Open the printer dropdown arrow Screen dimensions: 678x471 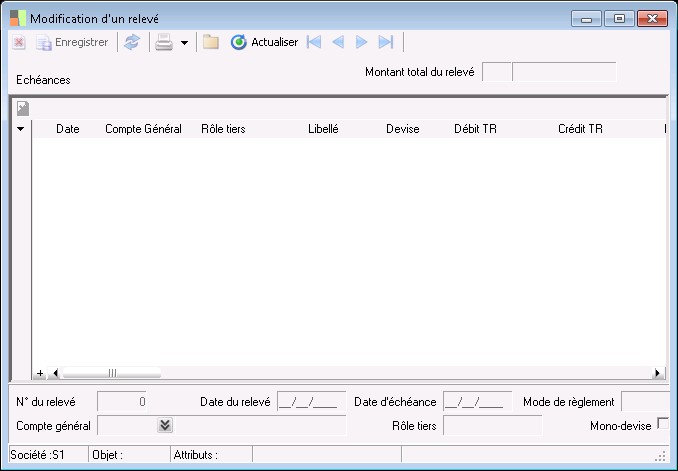click(x=184, y=43)
